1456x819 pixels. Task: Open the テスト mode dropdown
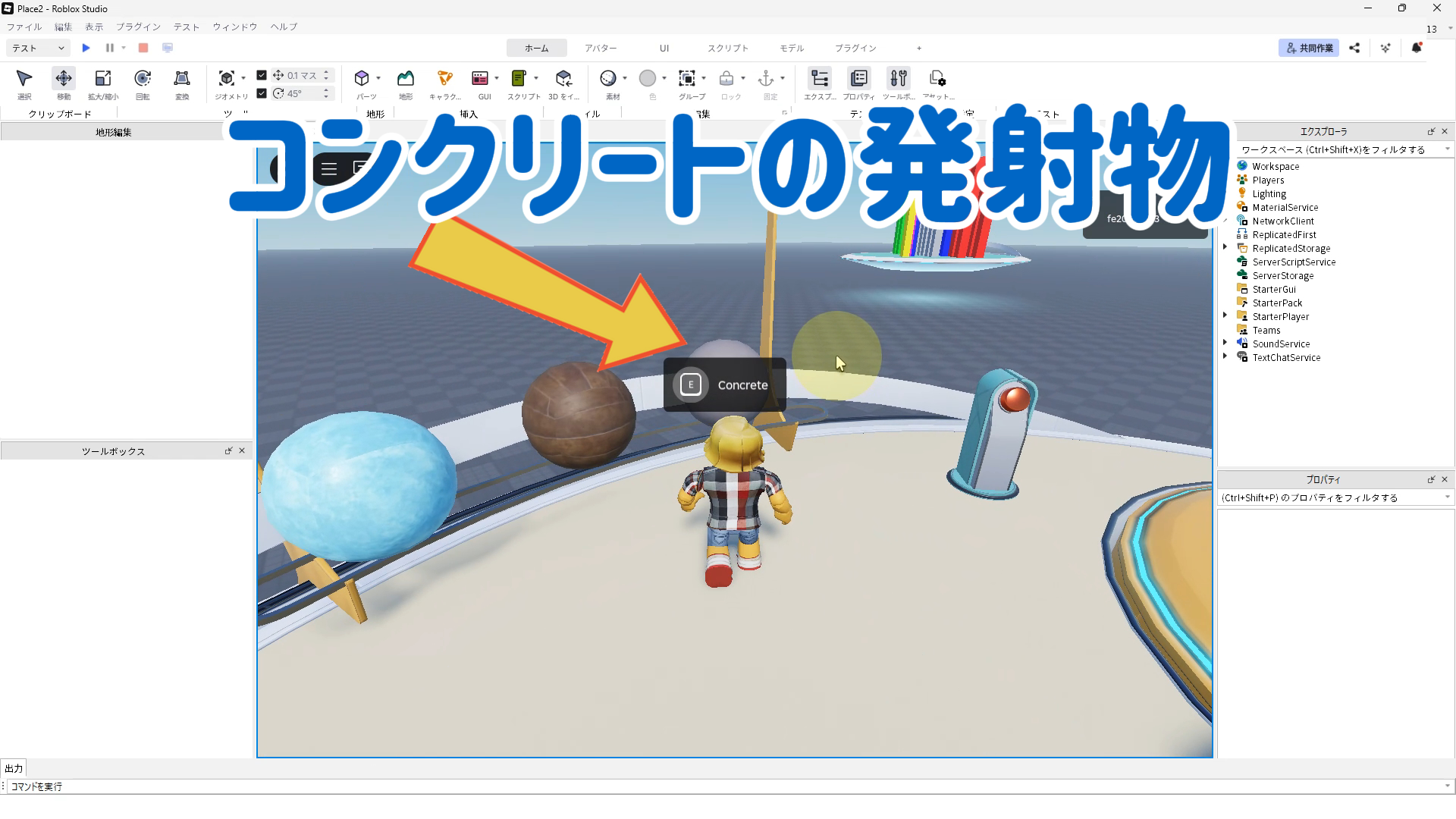38,48
